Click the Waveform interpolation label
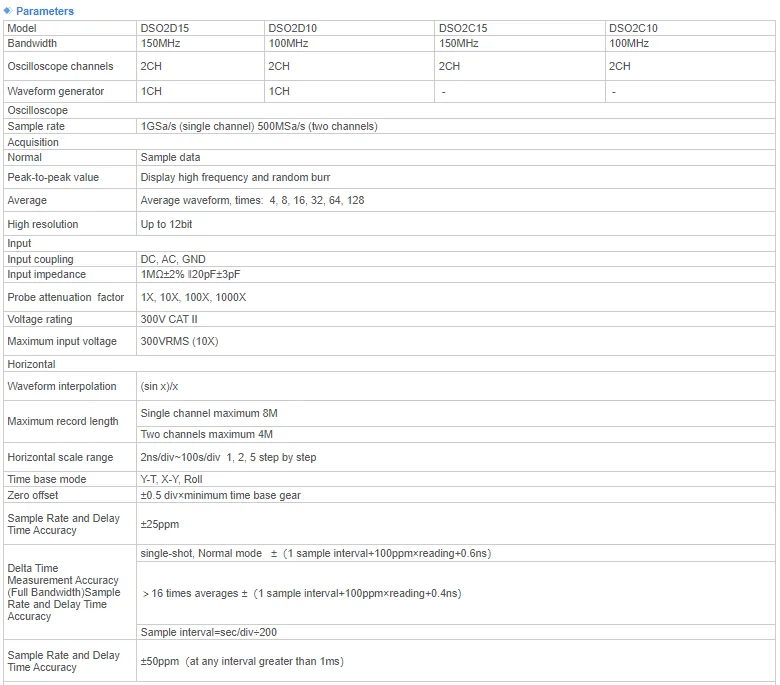780x685 pixels. [62, 386]
